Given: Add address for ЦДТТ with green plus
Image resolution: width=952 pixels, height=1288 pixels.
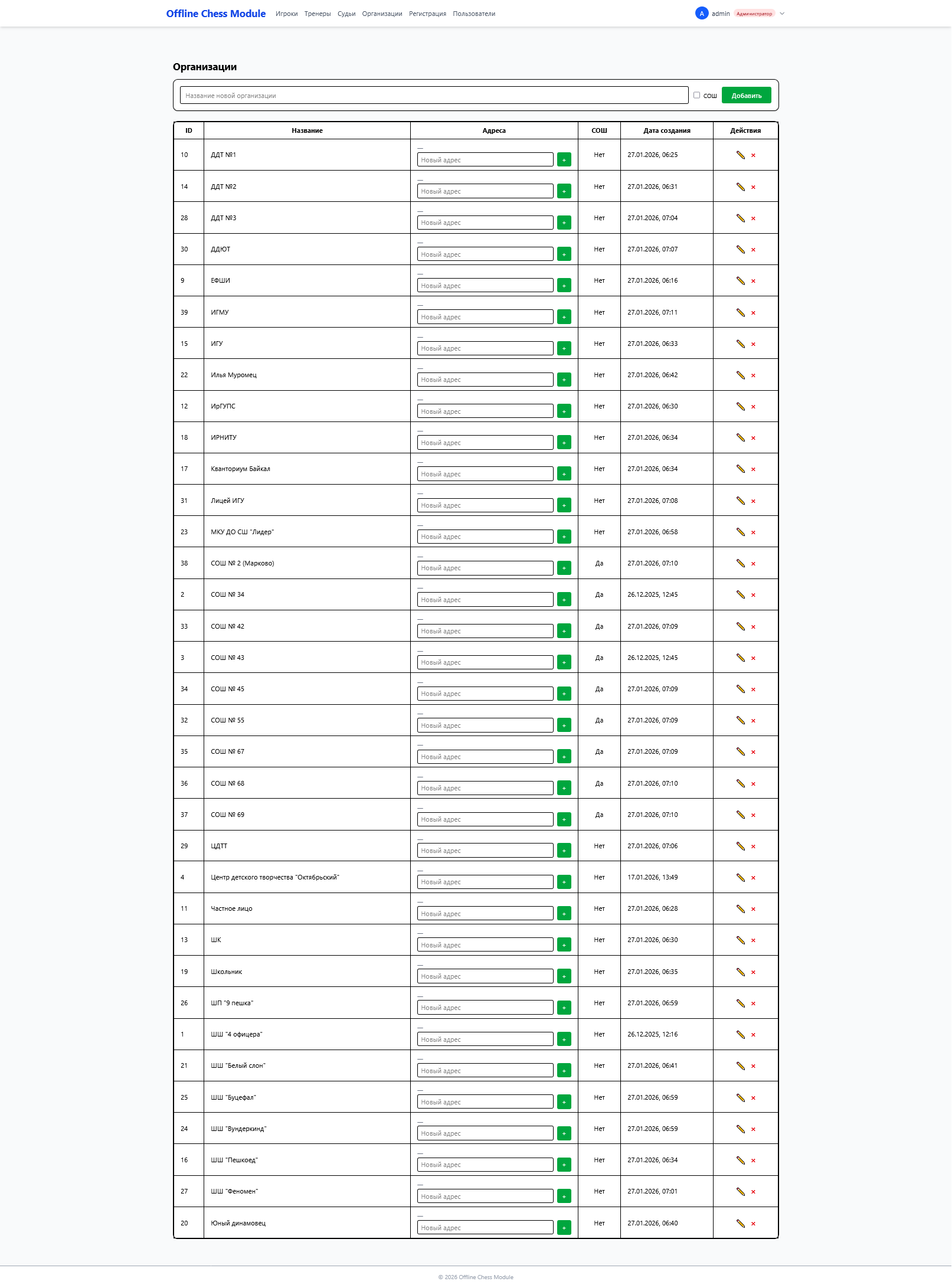Looking at the screenshot, I should 564,851.
